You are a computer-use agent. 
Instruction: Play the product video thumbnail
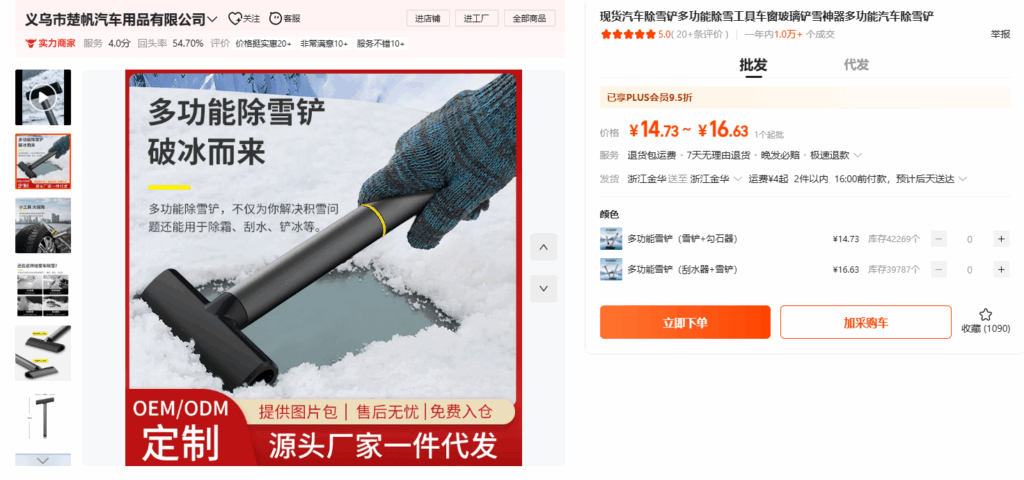tap(43, 97)
